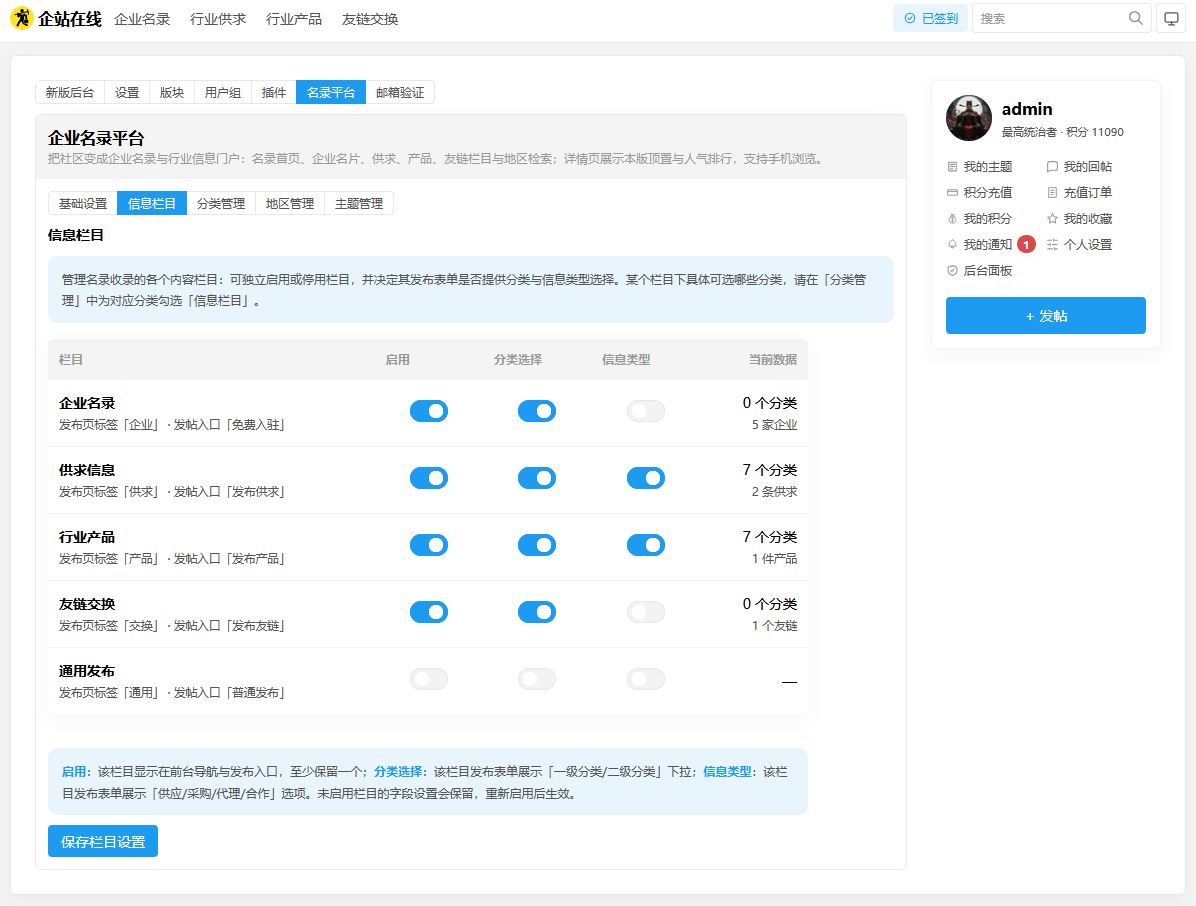Image resolution: width=1196 pixels, height=906 pixels.
Task: Go to 行业供求 in top navigation
Action: (x=218, y=19)
